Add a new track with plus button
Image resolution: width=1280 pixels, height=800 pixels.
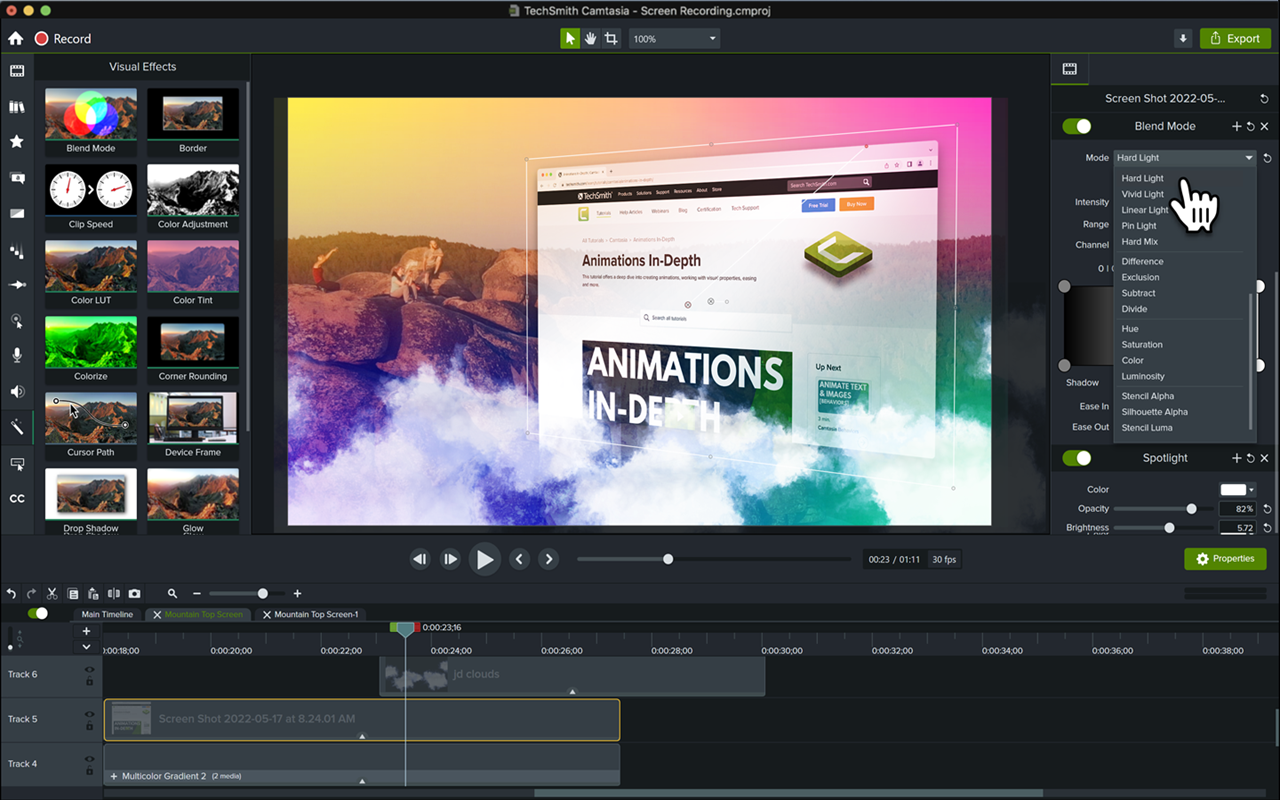click(86, 631)
